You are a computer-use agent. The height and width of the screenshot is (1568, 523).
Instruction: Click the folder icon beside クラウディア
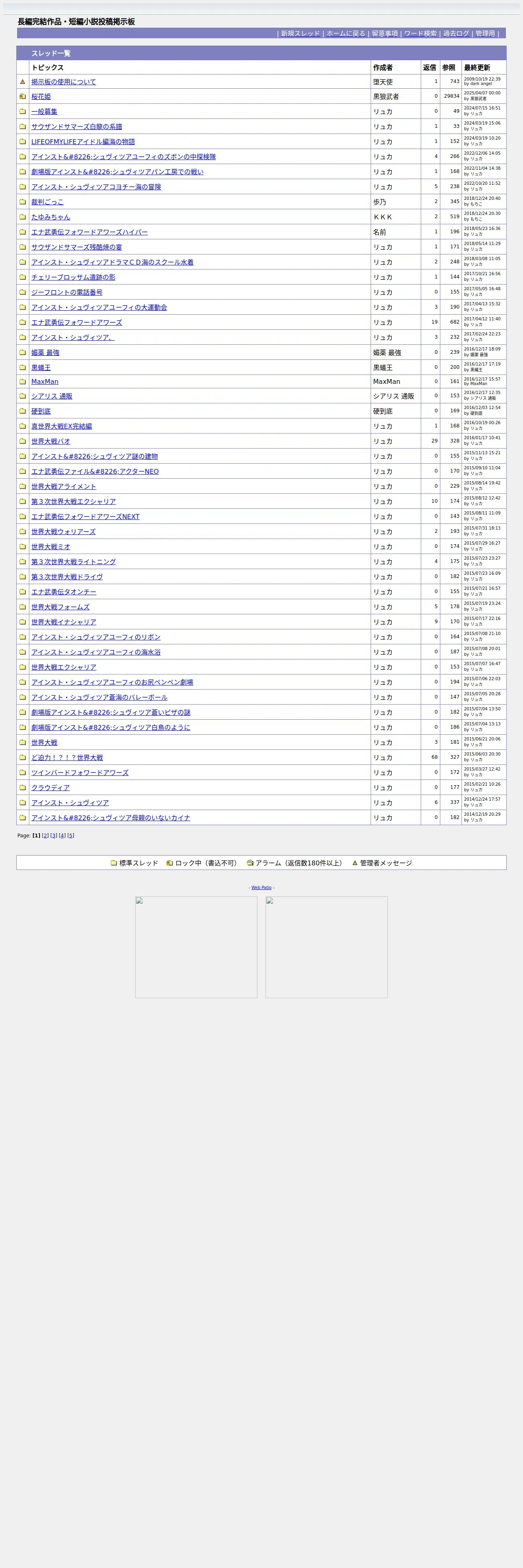click(22, 787)
